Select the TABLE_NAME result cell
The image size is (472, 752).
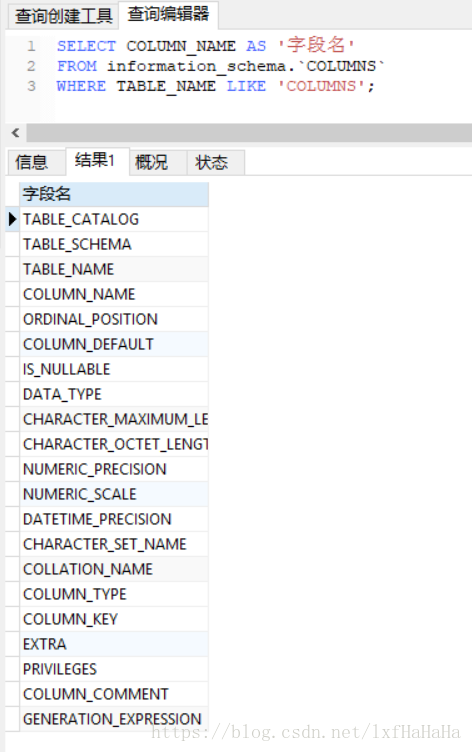coord(114,269)
